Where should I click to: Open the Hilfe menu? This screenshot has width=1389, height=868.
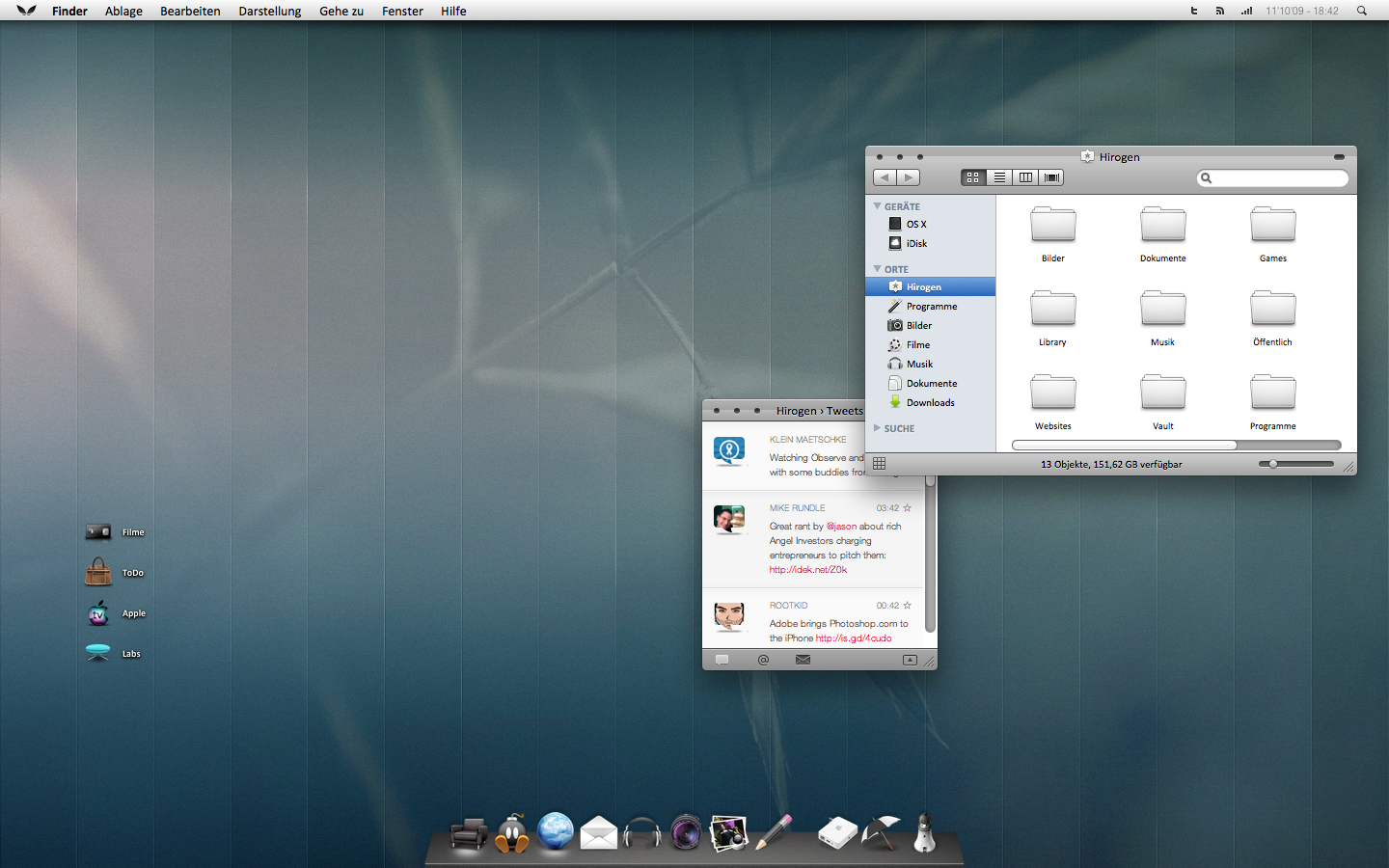453,11
